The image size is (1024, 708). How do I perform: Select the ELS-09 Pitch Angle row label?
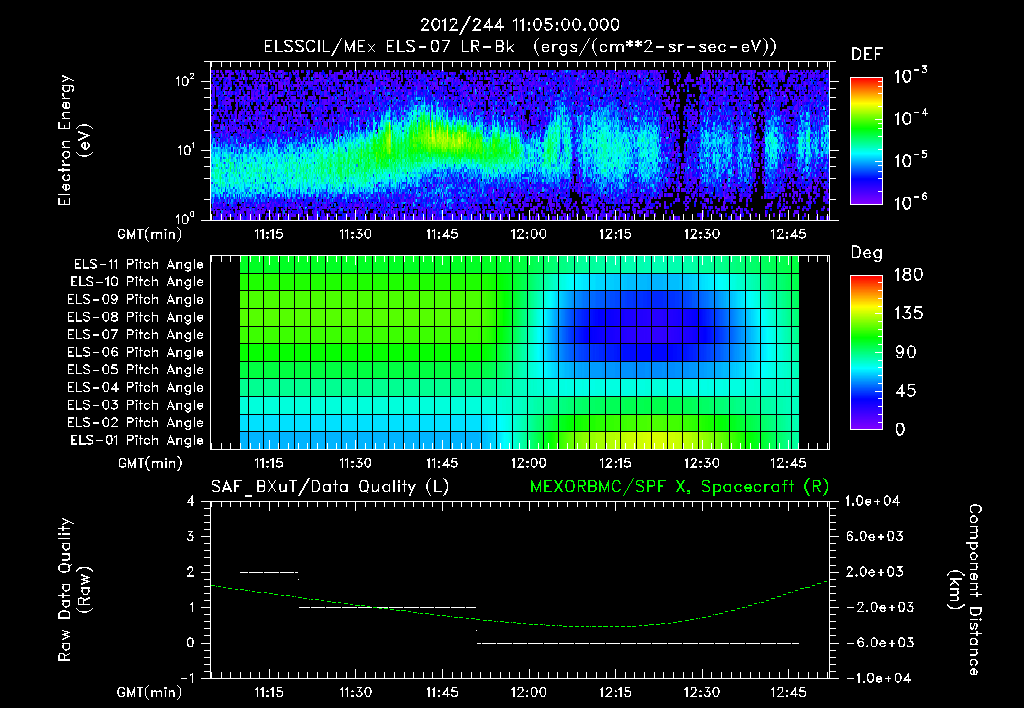pyautogui.click(x=136, y=300)
